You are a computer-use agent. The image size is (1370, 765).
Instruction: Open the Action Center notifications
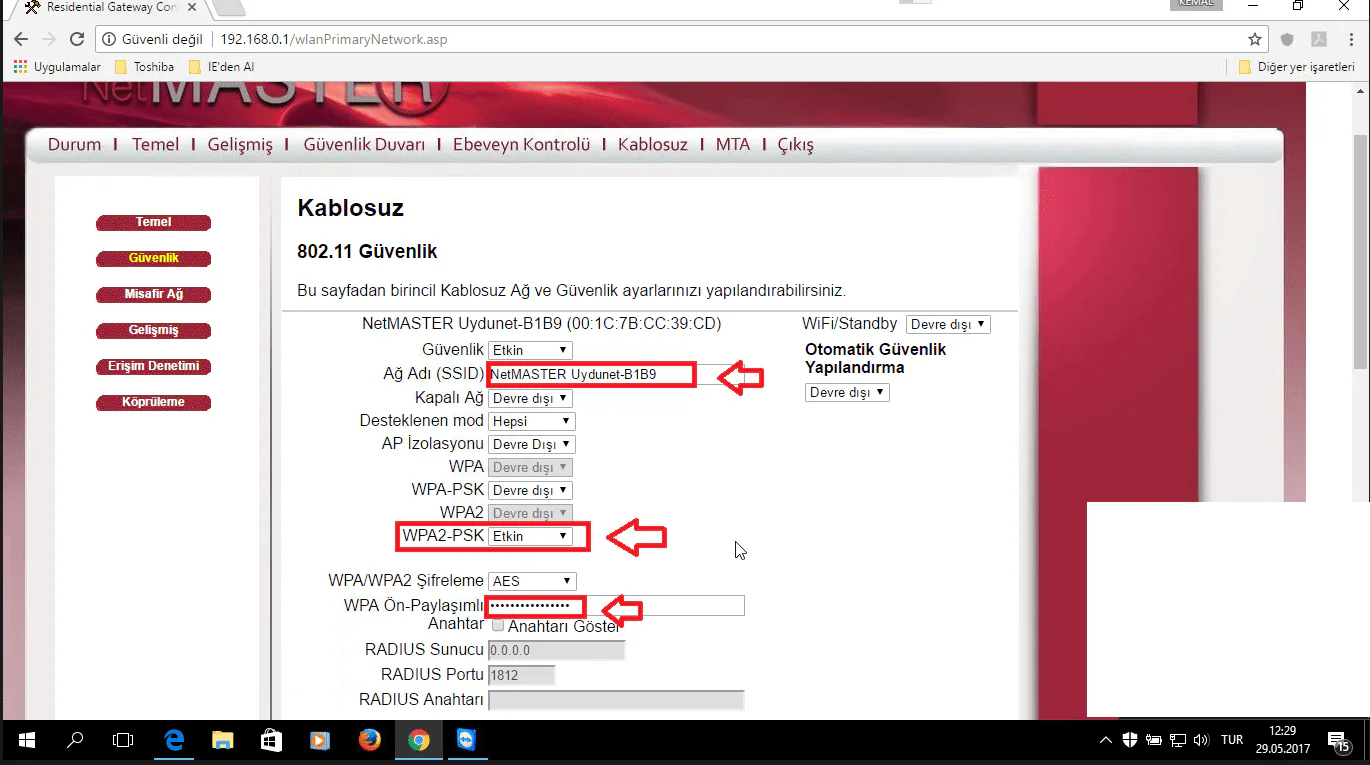1339,741
